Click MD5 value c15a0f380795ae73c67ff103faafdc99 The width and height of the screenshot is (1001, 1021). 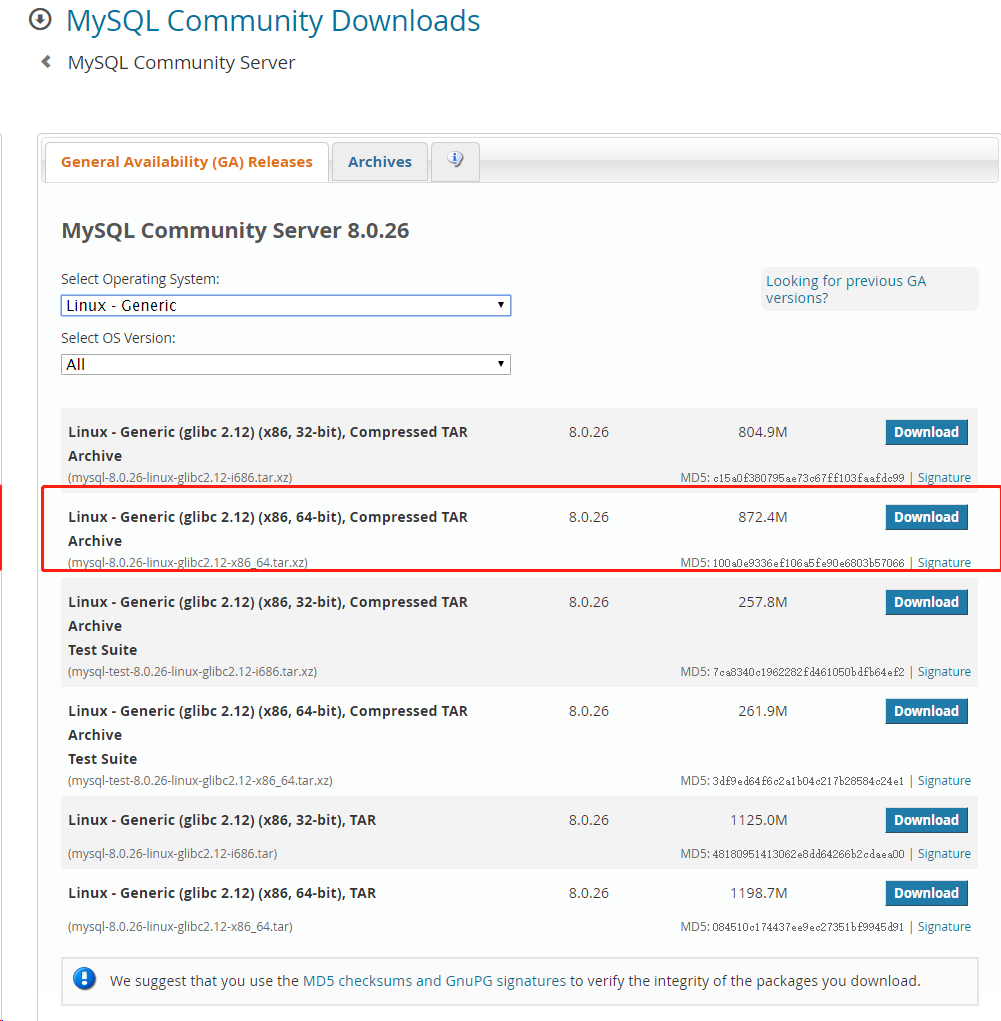(808, 478)
